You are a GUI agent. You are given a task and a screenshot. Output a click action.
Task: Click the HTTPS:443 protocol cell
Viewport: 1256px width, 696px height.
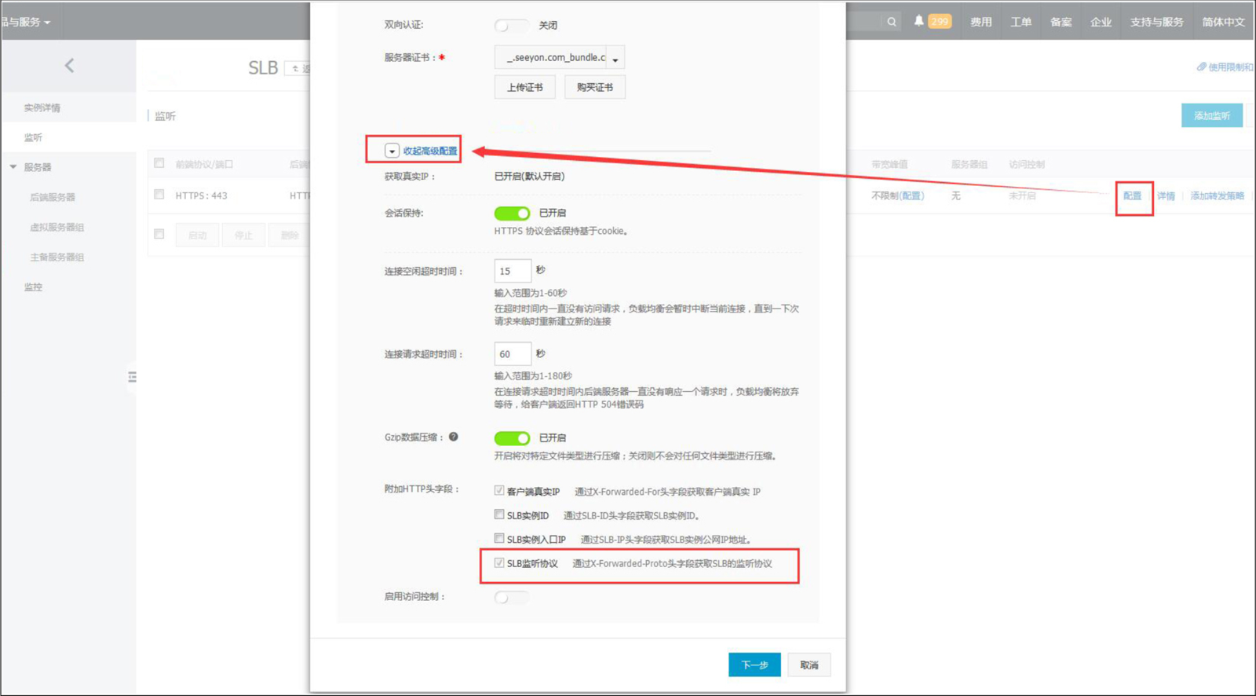tap(201, 196)
